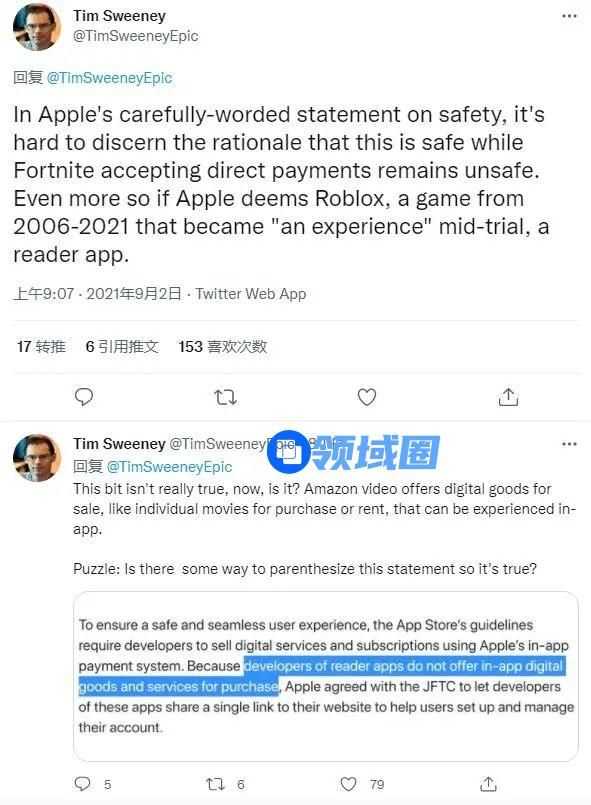Like the main tweet about Roblox
The height and width of the screenshot is (805, 591).
click(367, 397)
